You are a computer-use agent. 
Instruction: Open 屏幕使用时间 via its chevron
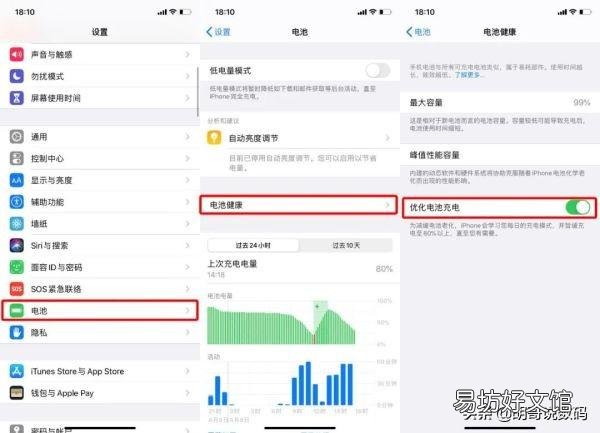pos(188,98)
